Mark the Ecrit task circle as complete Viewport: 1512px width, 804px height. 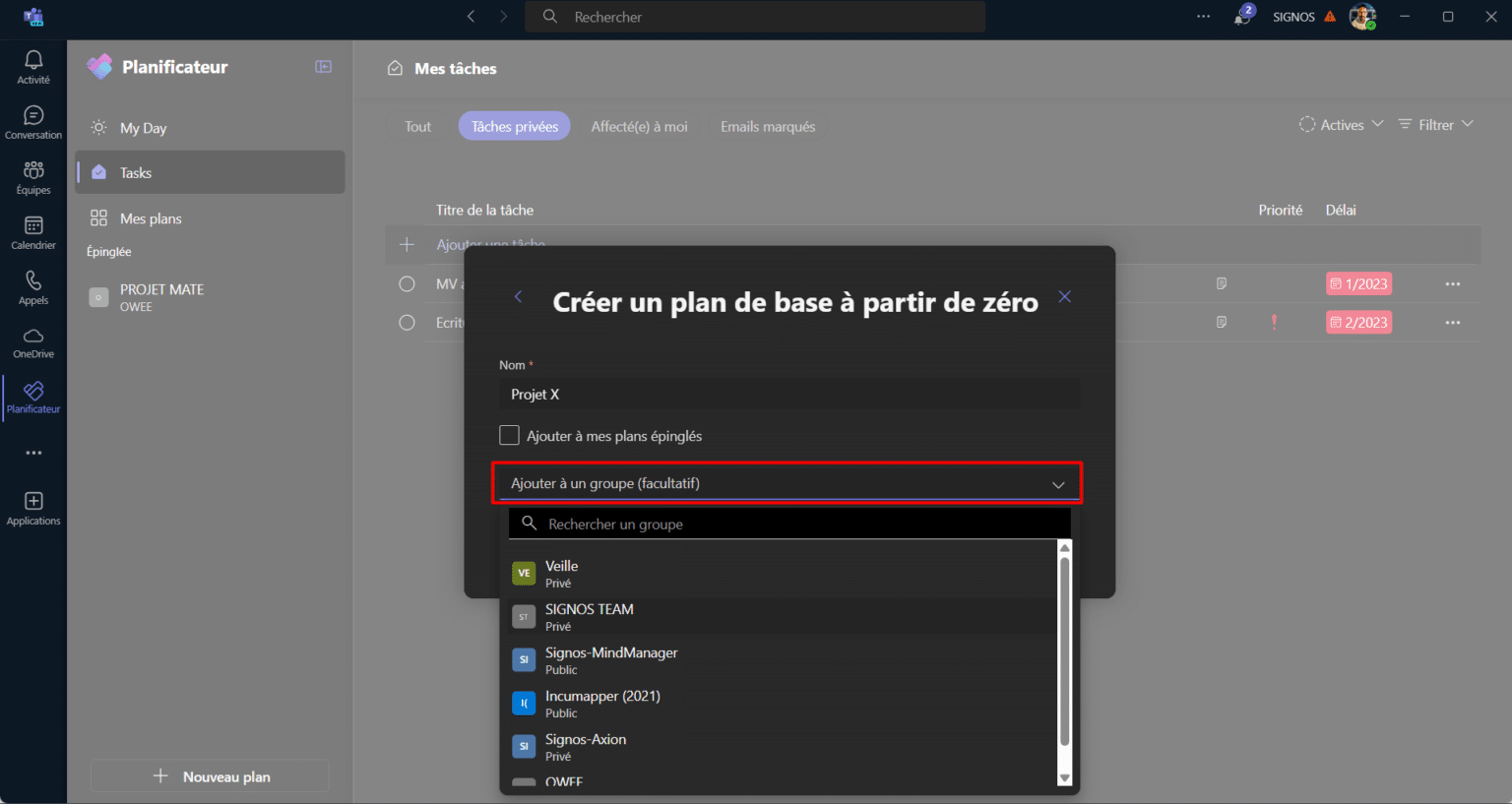(407, 322)
